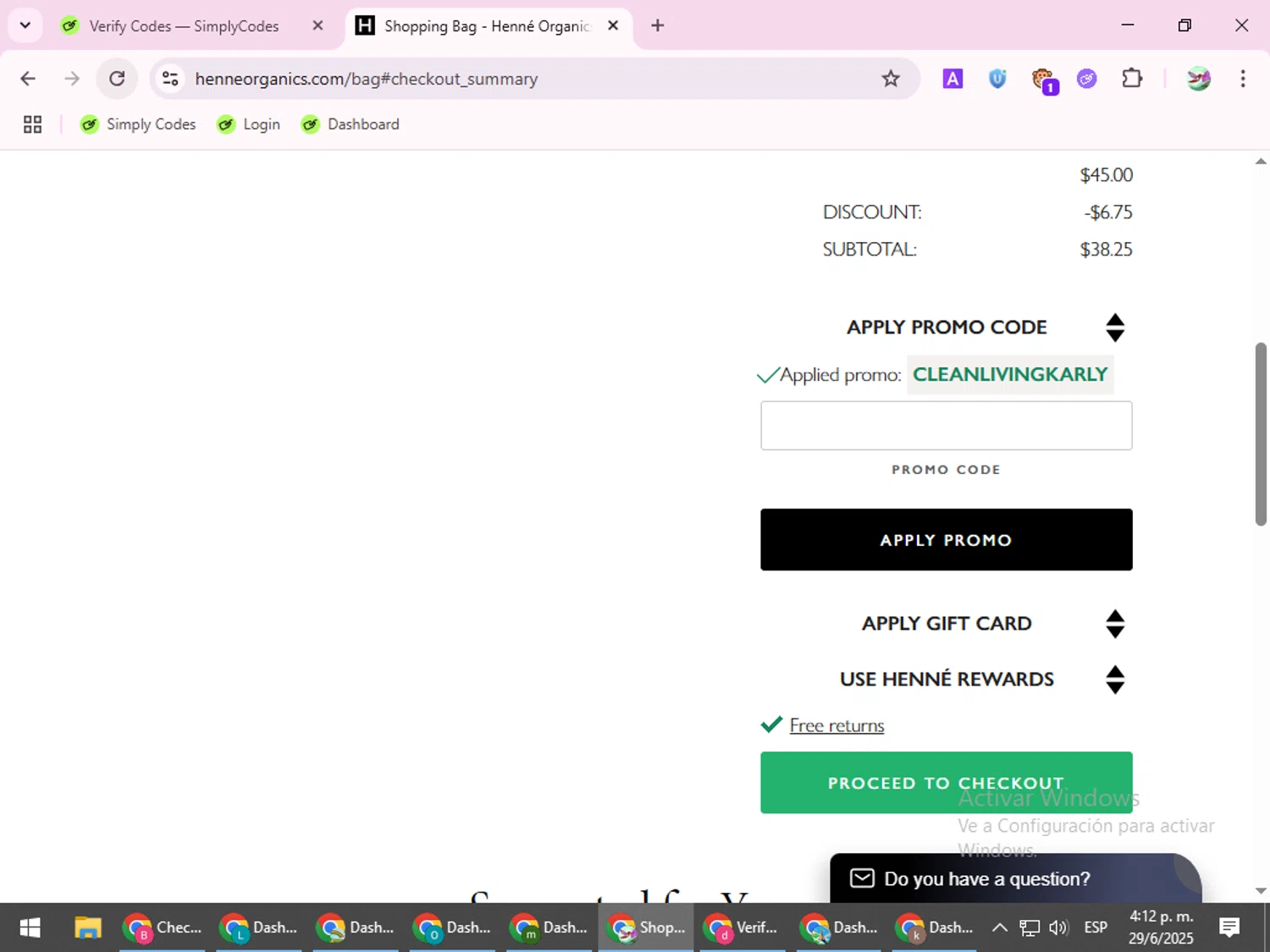Open the Free returns link
The width and height of the screenshot is (1270, 952).
[x=837, y=725]
